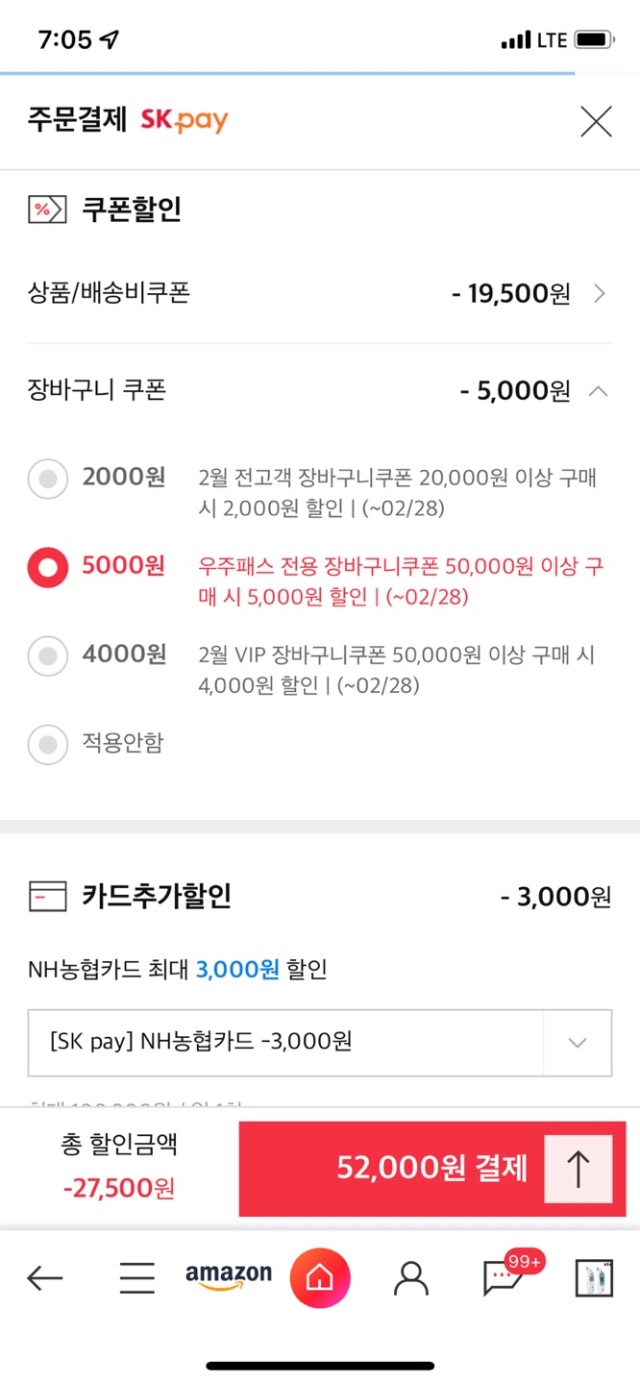Screen dimensions: 640x1384
Task: Tap the SK pay logo
Action: pyautogui.click(x=184, y=122)
